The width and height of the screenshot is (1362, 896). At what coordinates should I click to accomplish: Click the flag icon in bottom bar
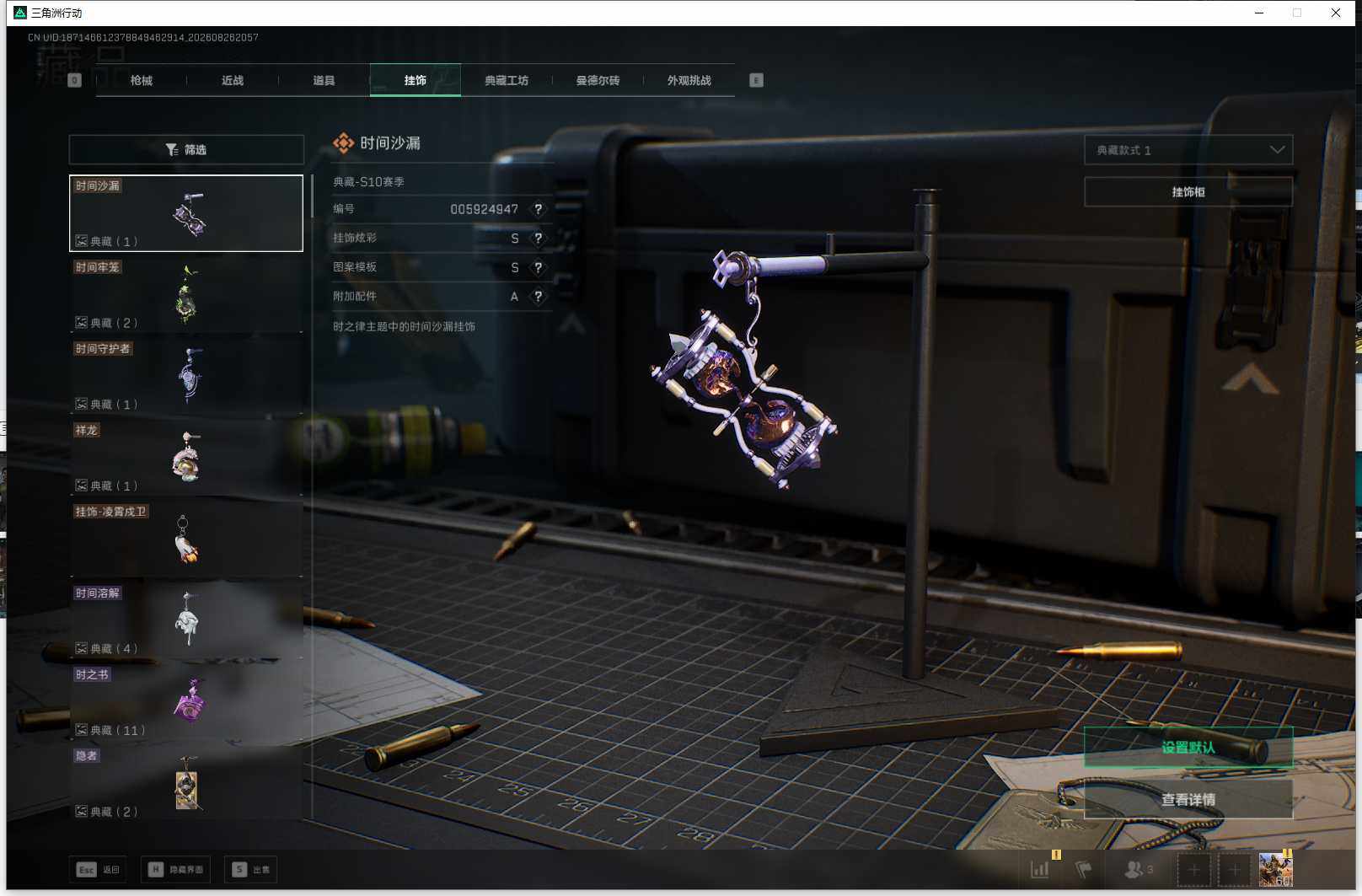coord(1084,869)
